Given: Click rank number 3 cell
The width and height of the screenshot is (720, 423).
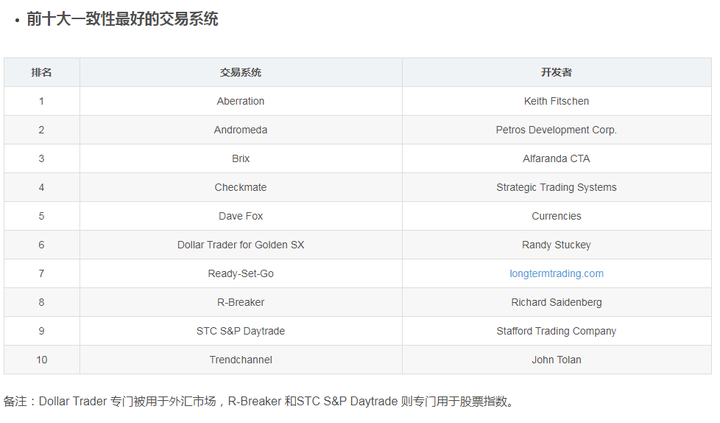Looking at the screenshot, I should point(42,159).
